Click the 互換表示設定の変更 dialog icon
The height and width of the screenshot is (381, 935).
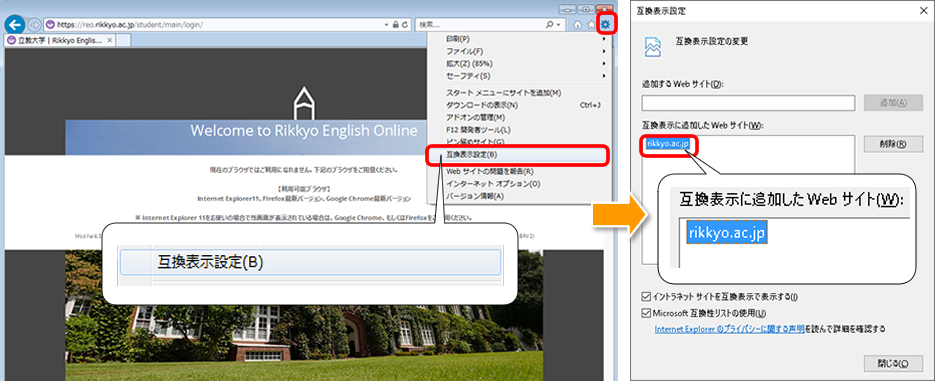[653, 47]
